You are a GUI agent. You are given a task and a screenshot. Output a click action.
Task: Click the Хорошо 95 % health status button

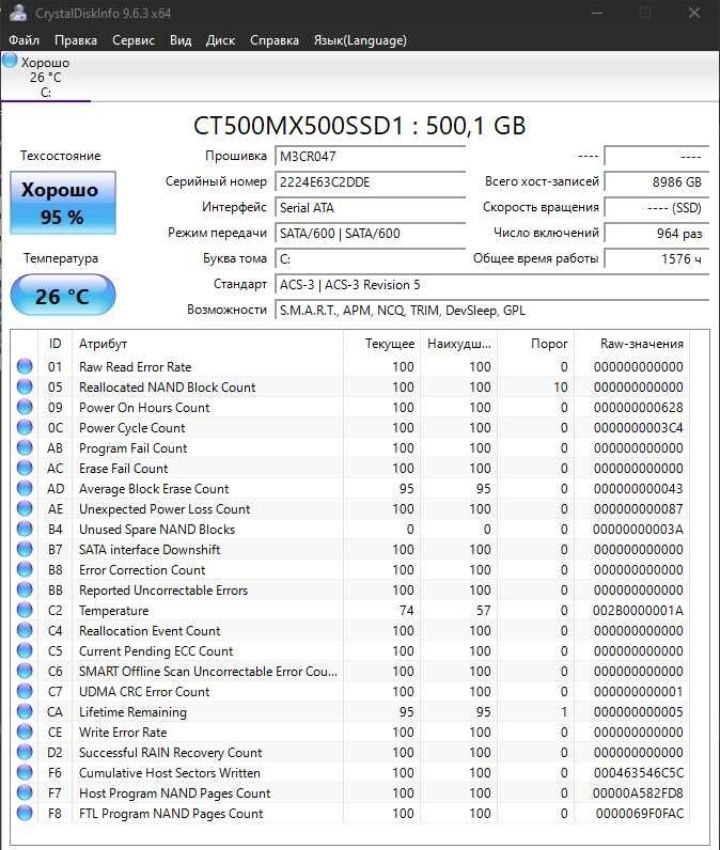63,203
